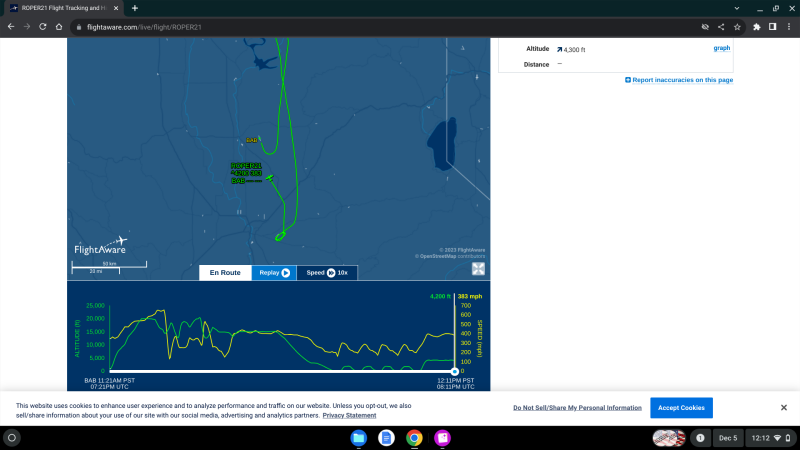Close the ROPER21 Flight Tracking tab

click(x=116, y=8)
